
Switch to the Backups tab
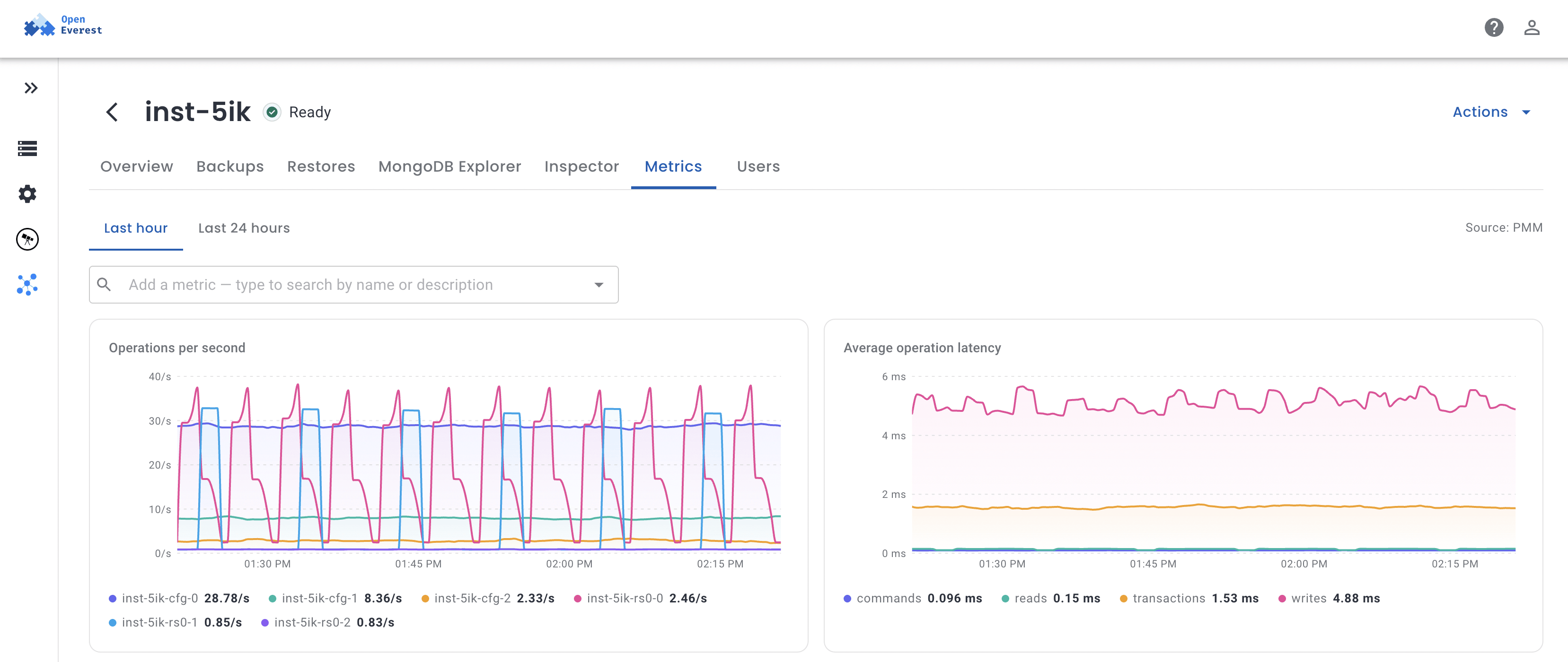230,166
